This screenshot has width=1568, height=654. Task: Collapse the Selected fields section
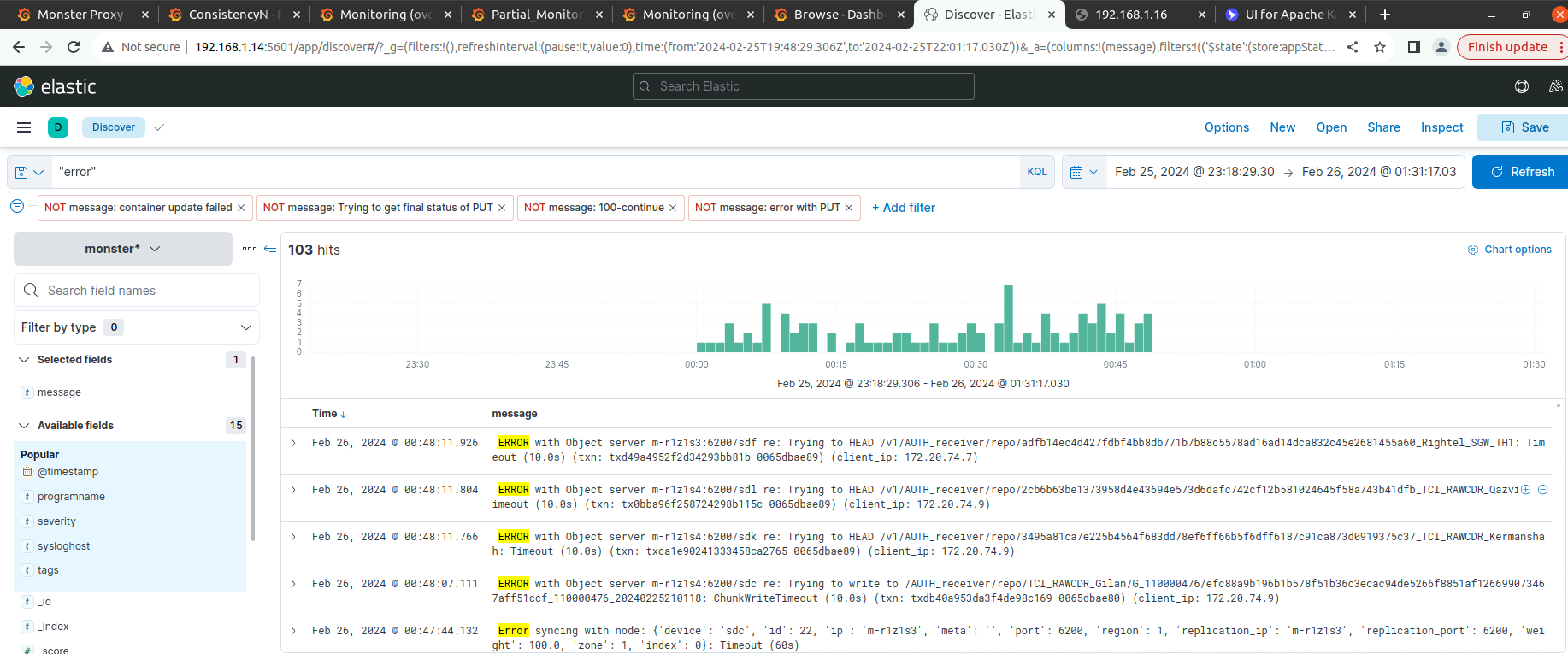(24, 360)
